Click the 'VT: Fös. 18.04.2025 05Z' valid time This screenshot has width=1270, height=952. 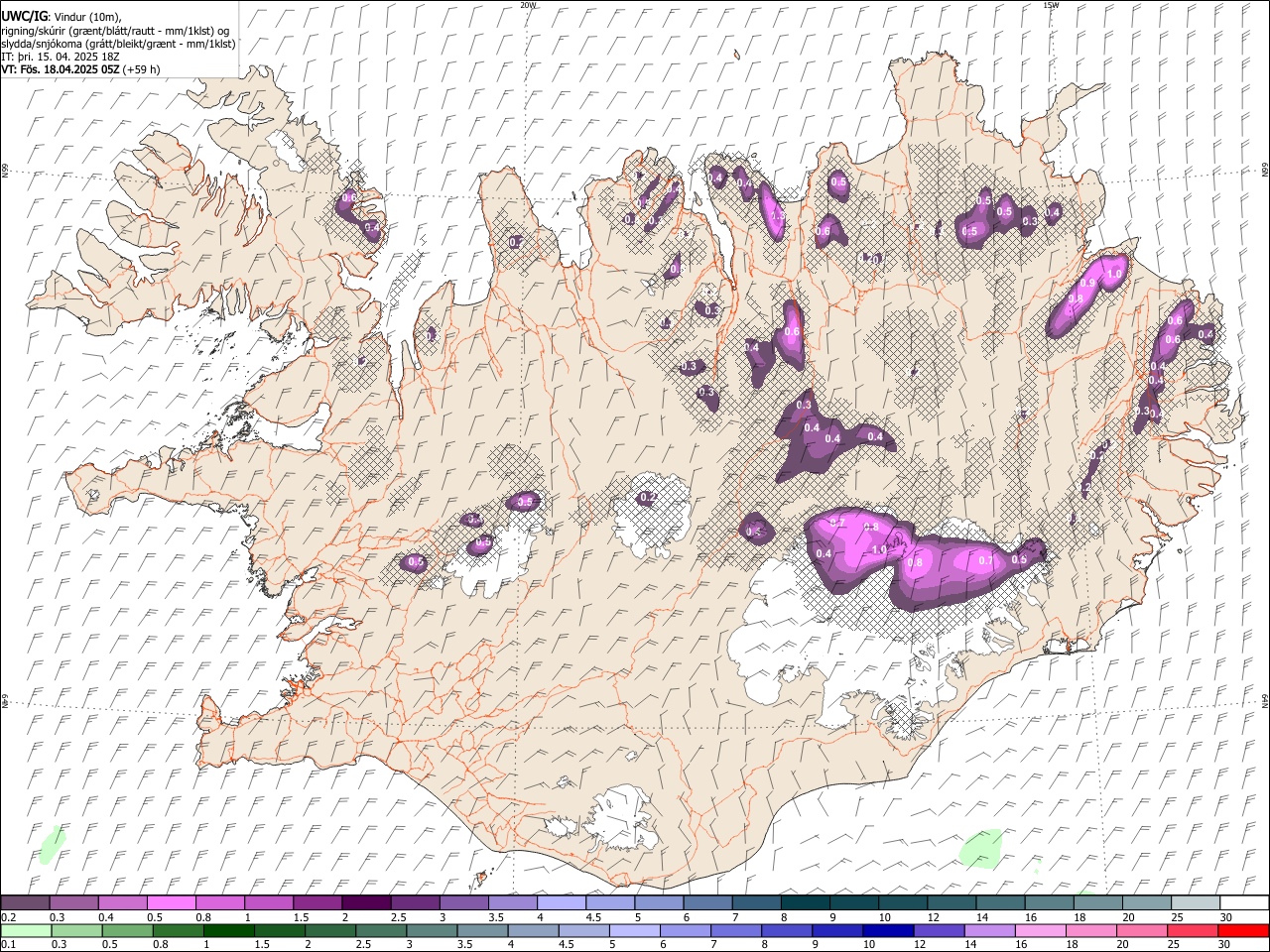pos(61,69)
